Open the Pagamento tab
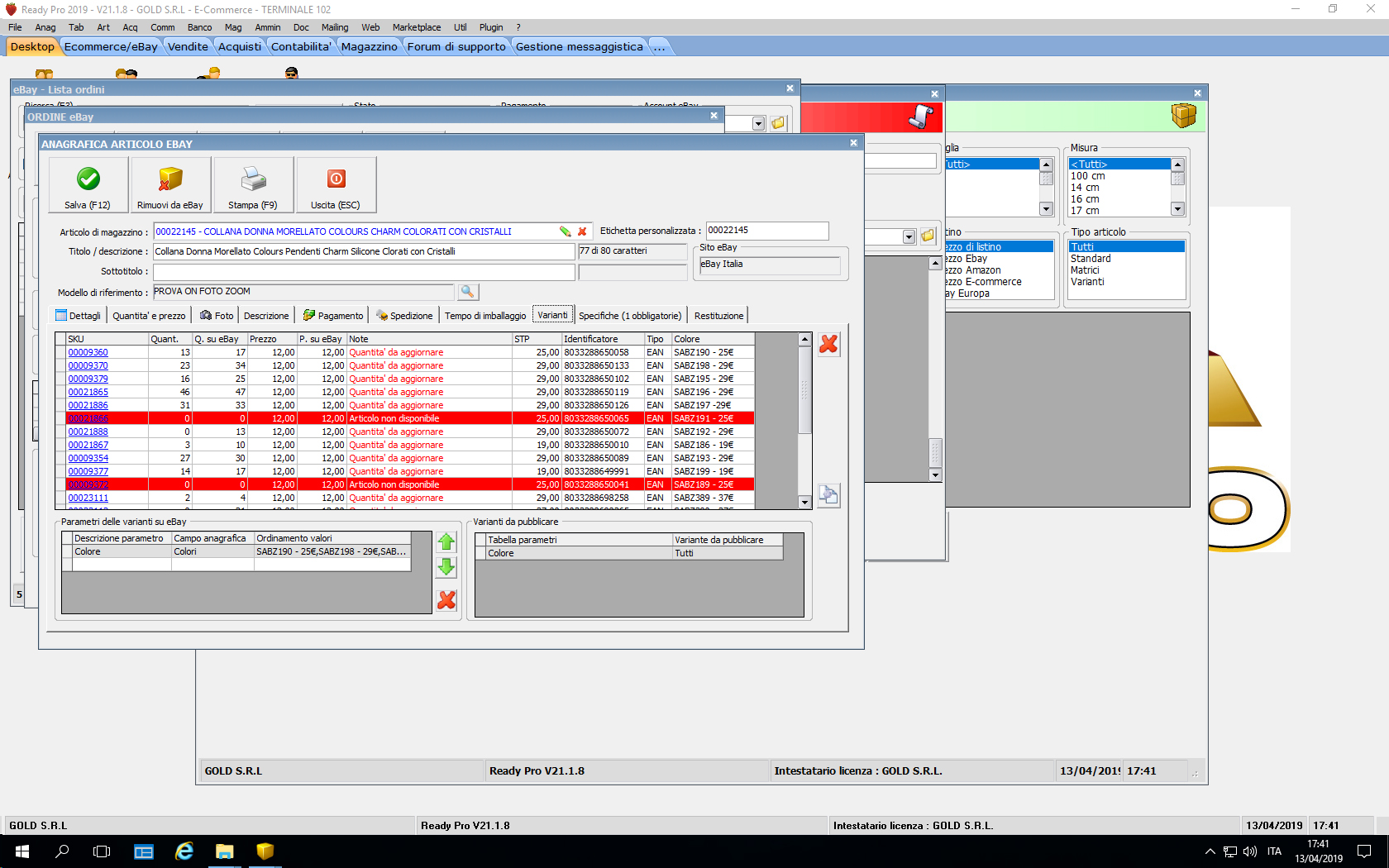The height and width of the screenshot is (868, 1389). pyautogui.click(x=333, y=316)
